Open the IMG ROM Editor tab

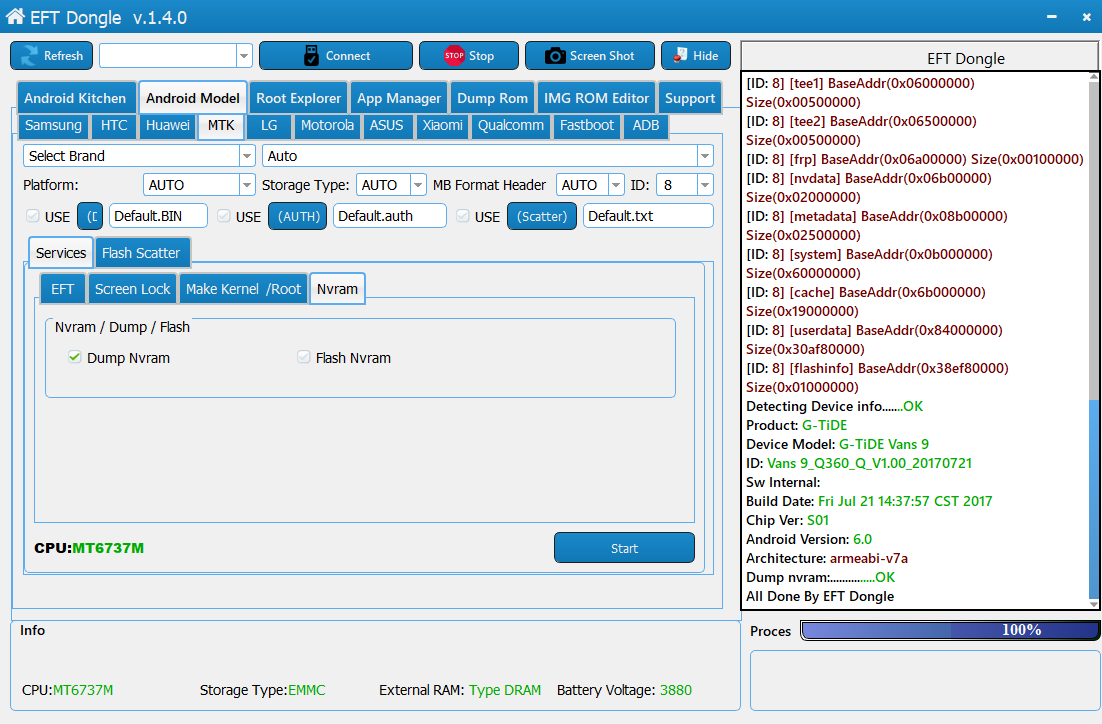[596, 98]
